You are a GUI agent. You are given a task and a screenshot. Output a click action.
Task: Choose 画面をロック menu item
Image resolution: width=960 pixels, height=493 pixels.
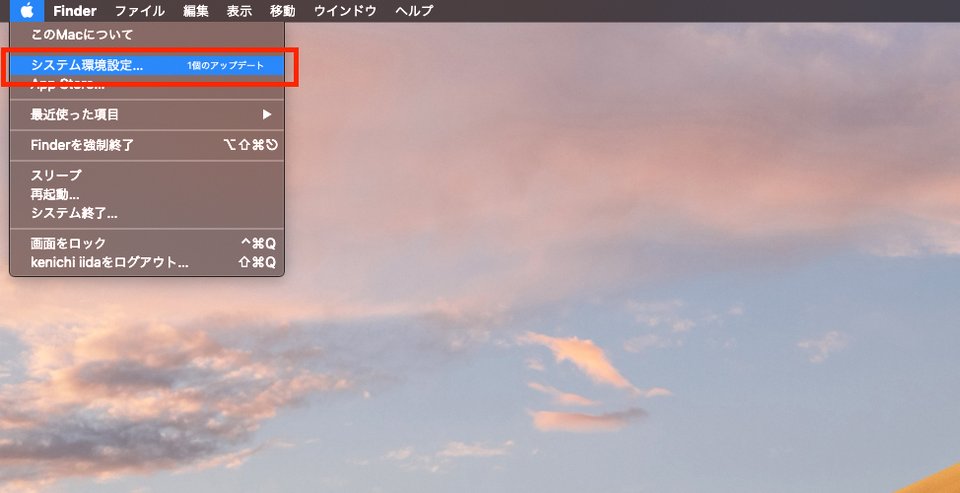coord(147,243)
